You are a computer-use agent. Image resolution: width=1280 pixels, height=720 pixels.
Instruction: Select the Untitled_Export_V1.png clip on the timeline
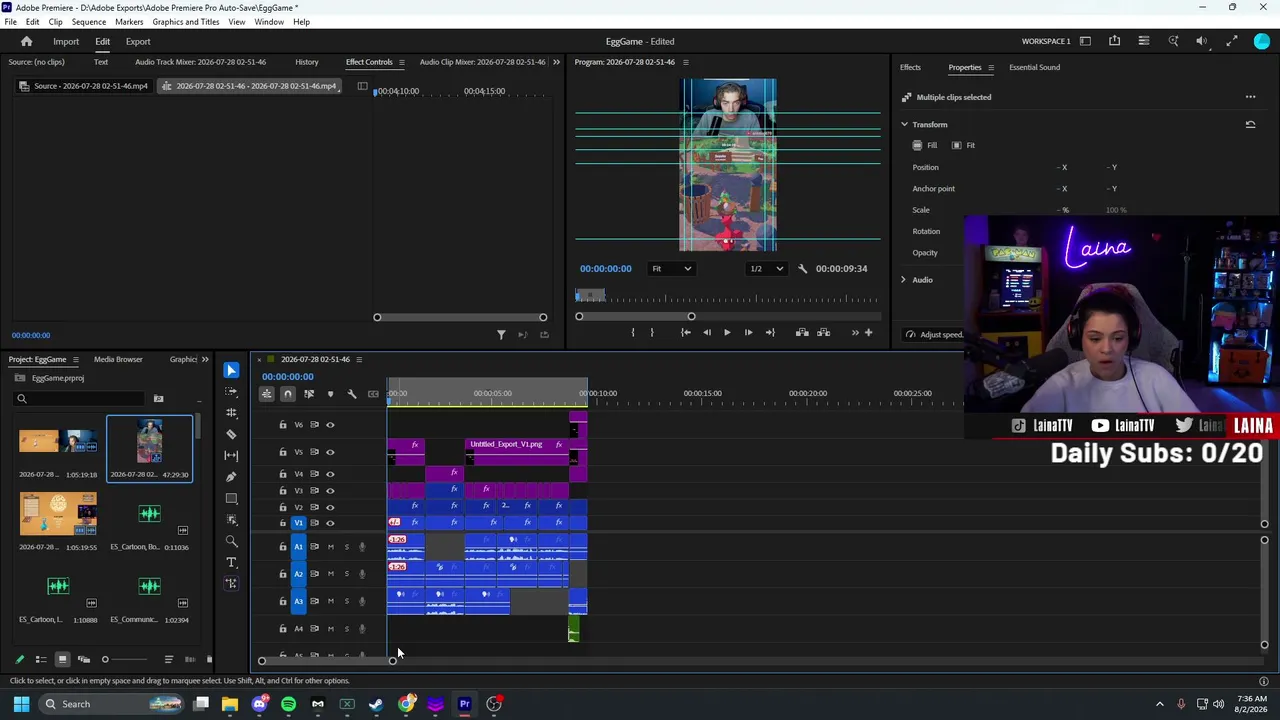(x=517, y=451)
